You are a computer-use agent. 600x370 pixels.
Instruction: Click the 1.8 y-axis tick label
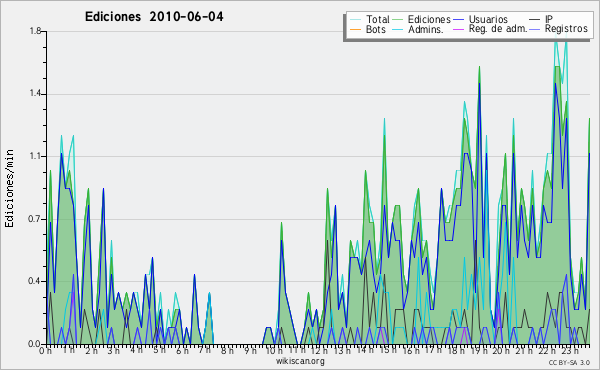35,31
